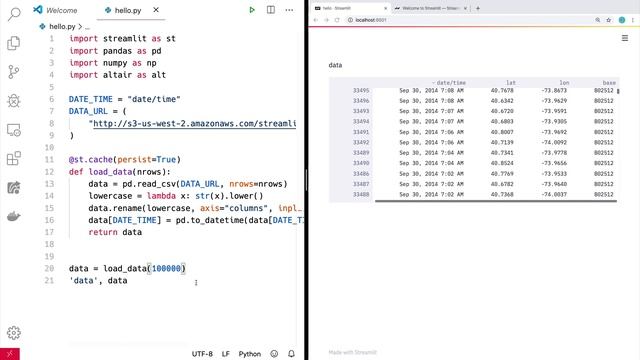
Task: Open the Source Control panel
Action: [x=14, y=72]
